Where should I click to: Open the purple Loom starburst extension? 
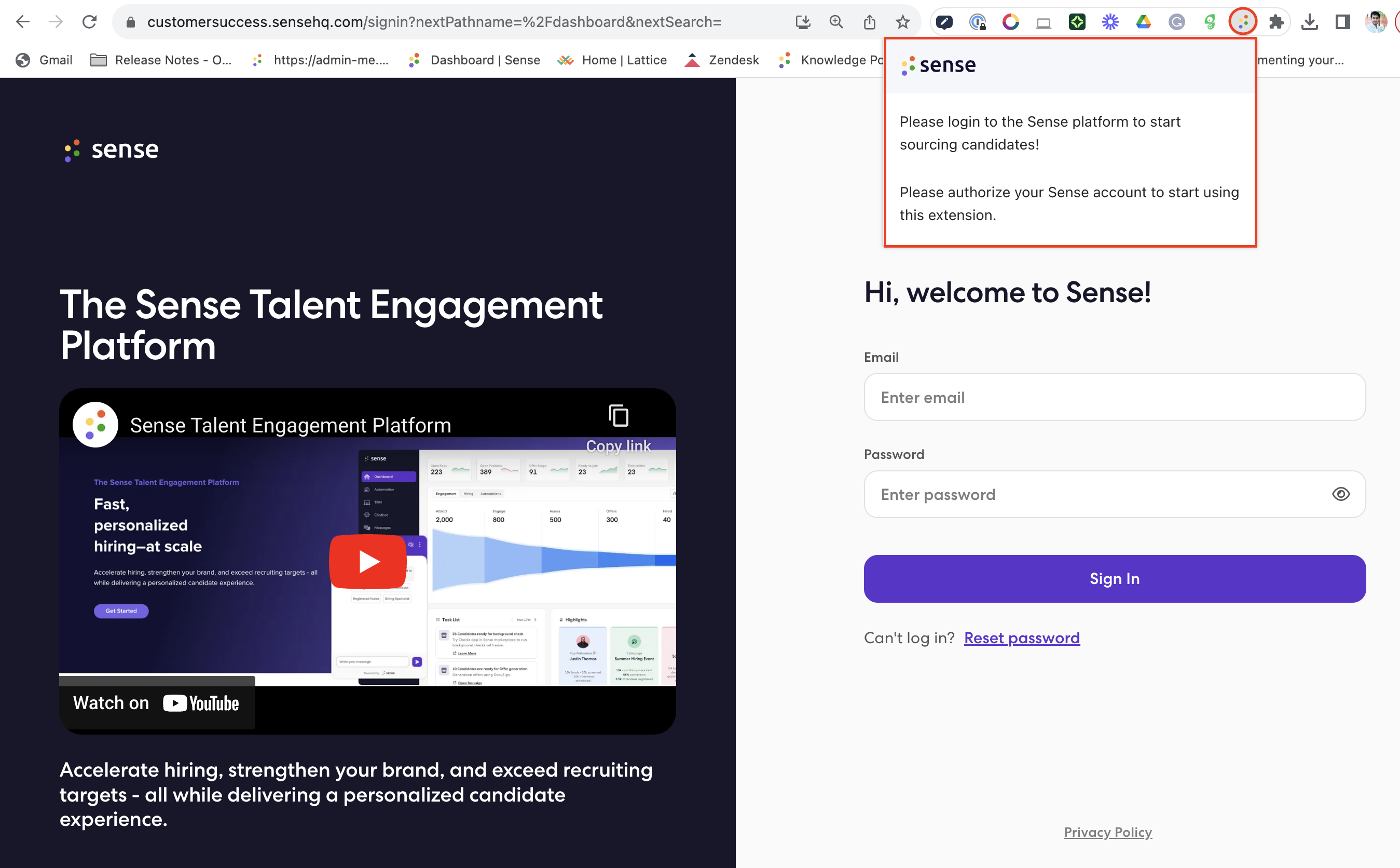tap(1110, 22)
